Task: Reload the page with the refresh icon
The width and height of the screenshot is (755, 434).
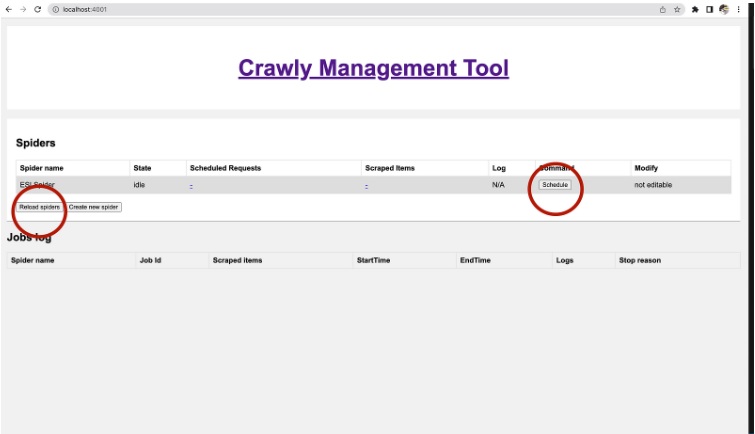Action: point(38,9)
